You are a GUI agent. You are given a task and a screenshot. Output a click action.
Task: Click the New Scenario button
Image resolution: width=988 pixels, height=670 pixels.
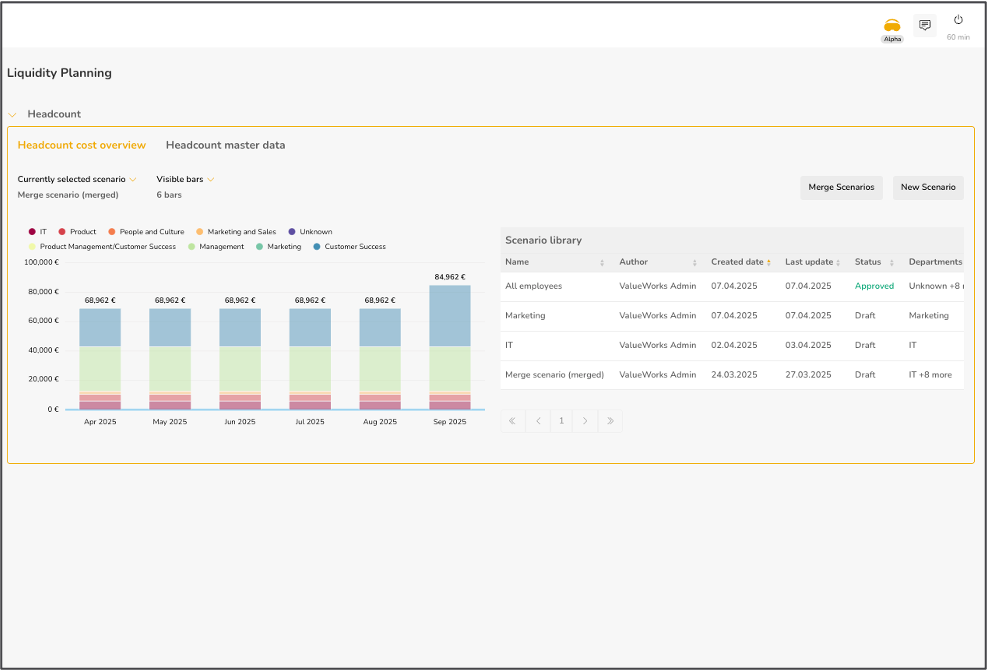[927, 187]
